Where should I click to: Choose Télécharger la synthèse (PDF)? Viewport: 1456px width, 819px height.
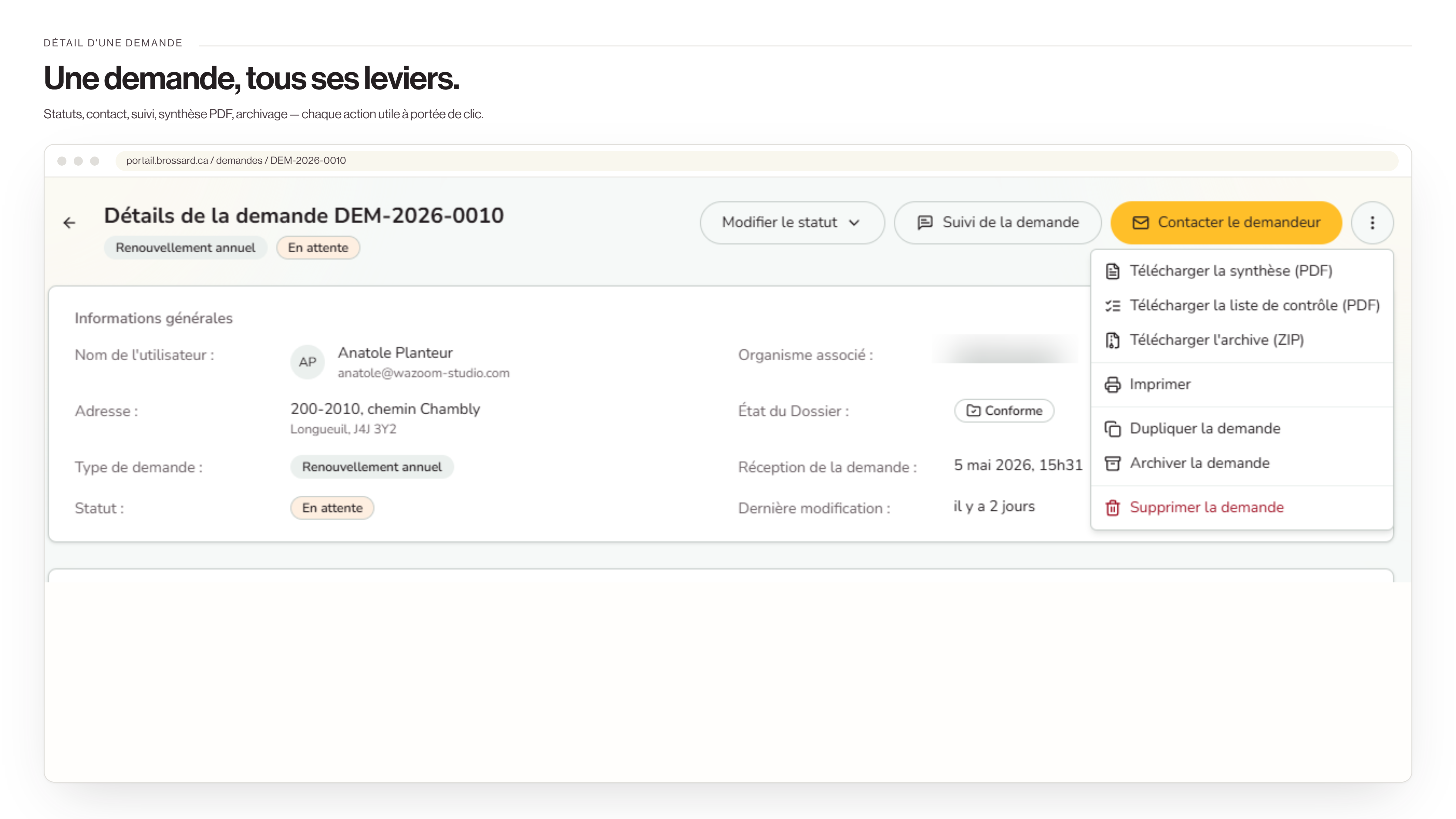click(1242, 271)
